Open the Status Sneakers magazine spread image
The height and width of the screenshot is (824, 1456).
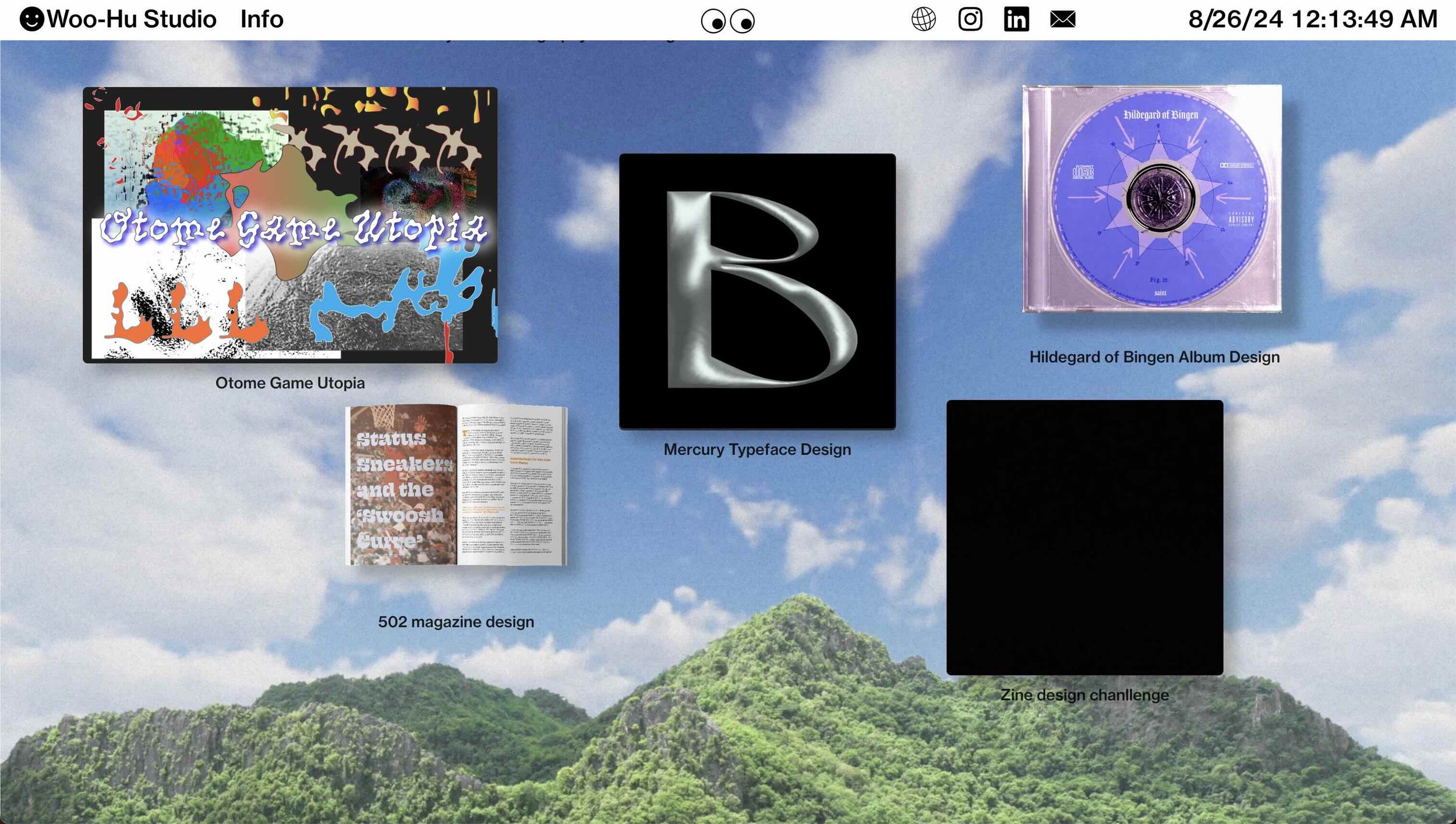pos(456,485)
